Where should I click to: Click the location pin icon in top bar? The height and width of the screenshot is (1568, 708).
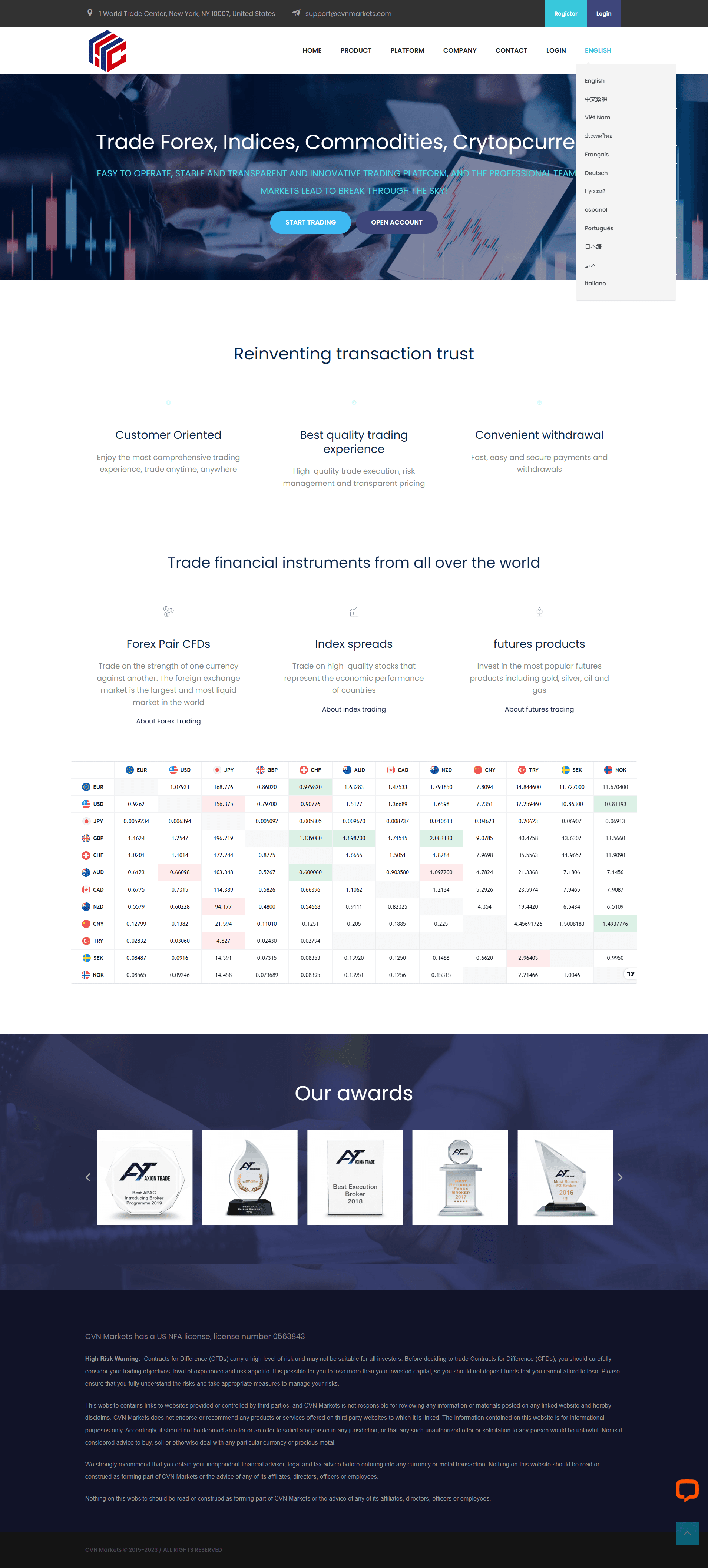point(90,13)
